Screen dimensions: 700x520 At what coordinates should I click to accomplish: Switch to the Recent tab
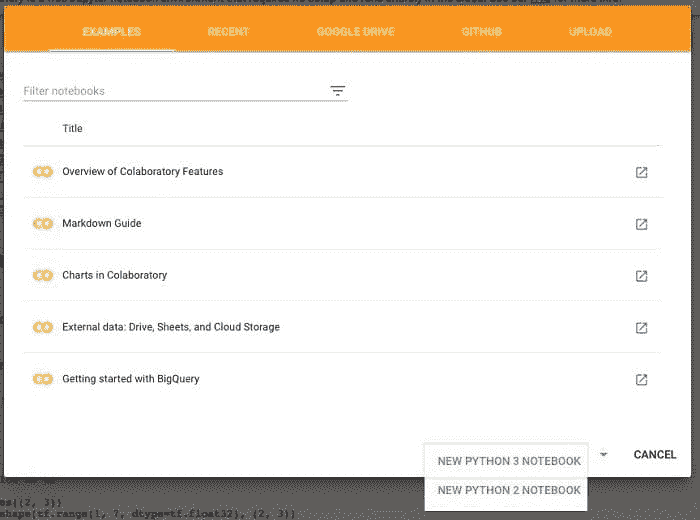[x=228, y=32]
